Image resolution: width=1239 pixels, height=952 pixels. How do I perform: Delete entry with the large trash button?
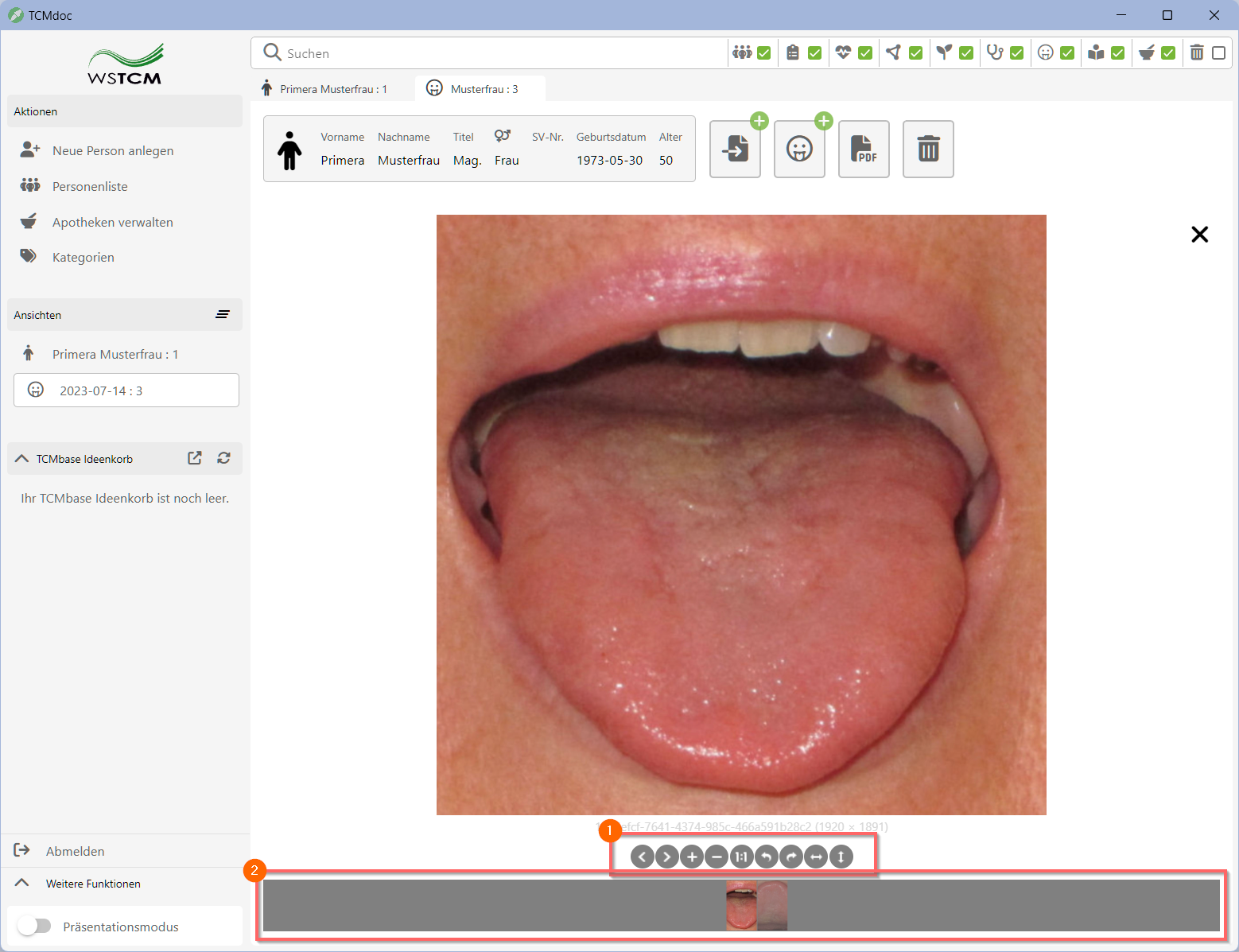(x=928, y=149)
